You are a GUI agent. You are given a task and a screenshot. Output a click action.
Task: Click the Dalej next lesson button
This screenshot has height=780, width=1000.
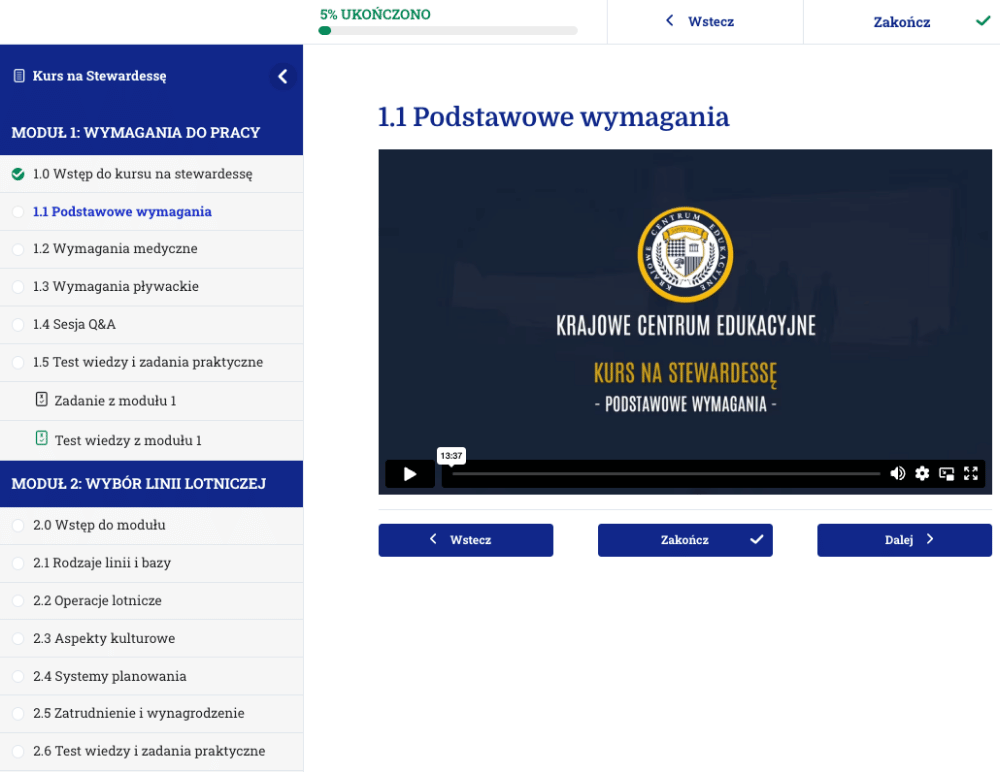pyautogui.click(x=904, y=540)
